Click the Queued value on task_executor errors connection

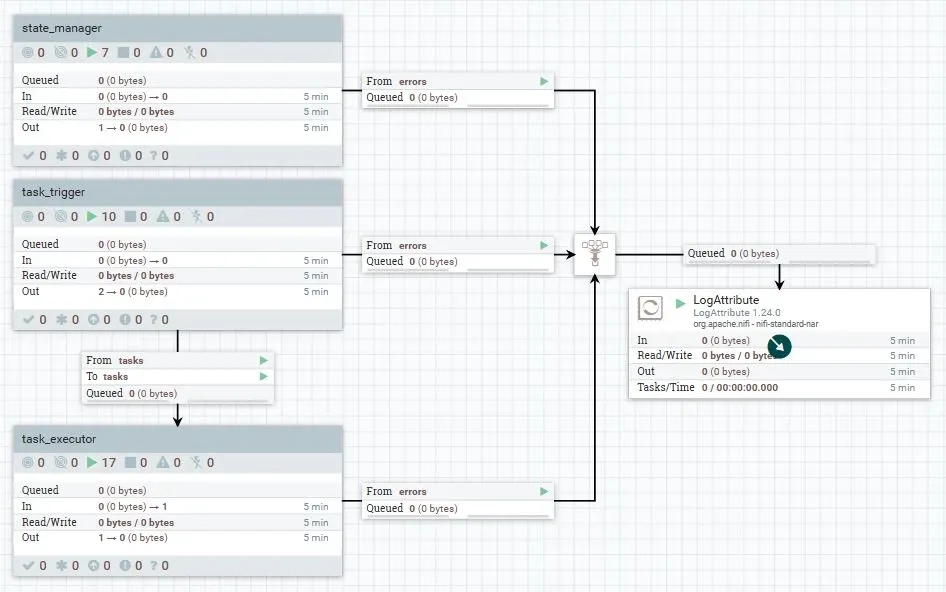pyautogui.click(x=433, y=509)
